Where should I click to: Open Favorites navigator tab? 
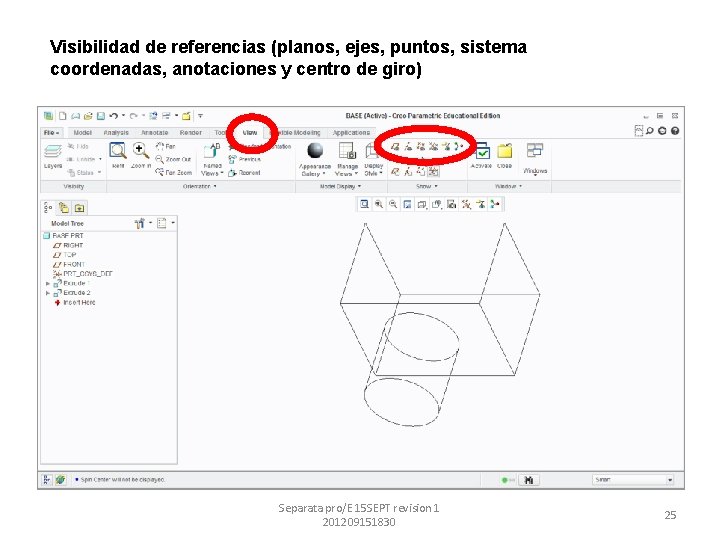coord(79,208)
